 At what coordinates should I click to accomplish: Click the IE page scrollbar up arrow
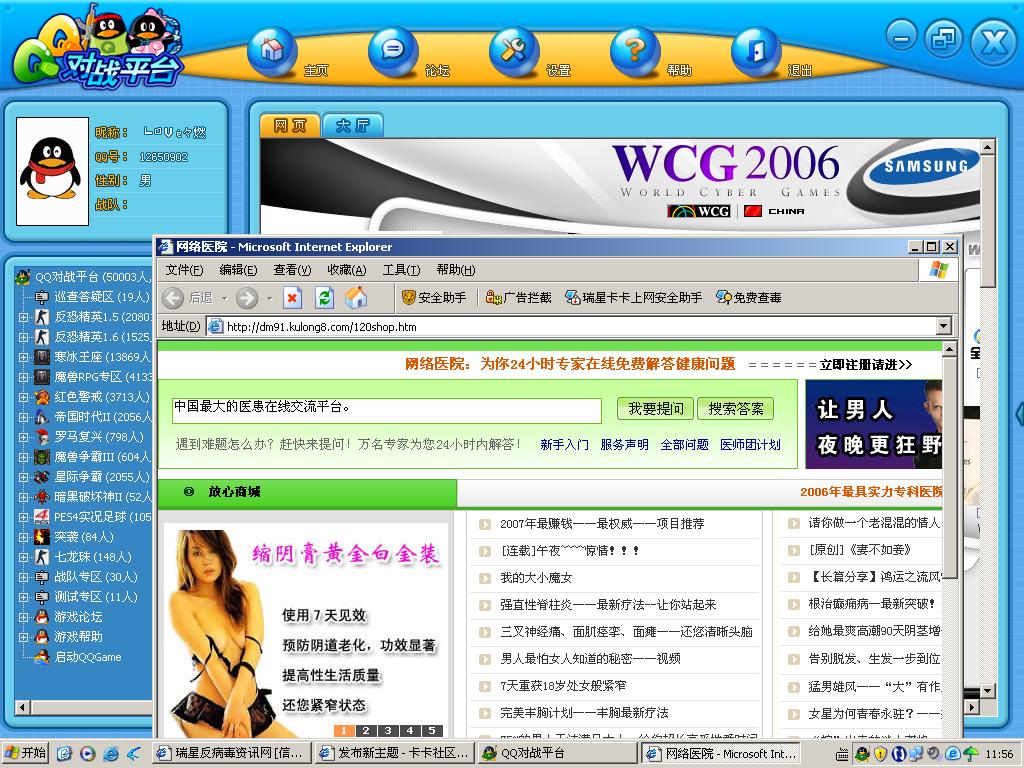[950, 349]
